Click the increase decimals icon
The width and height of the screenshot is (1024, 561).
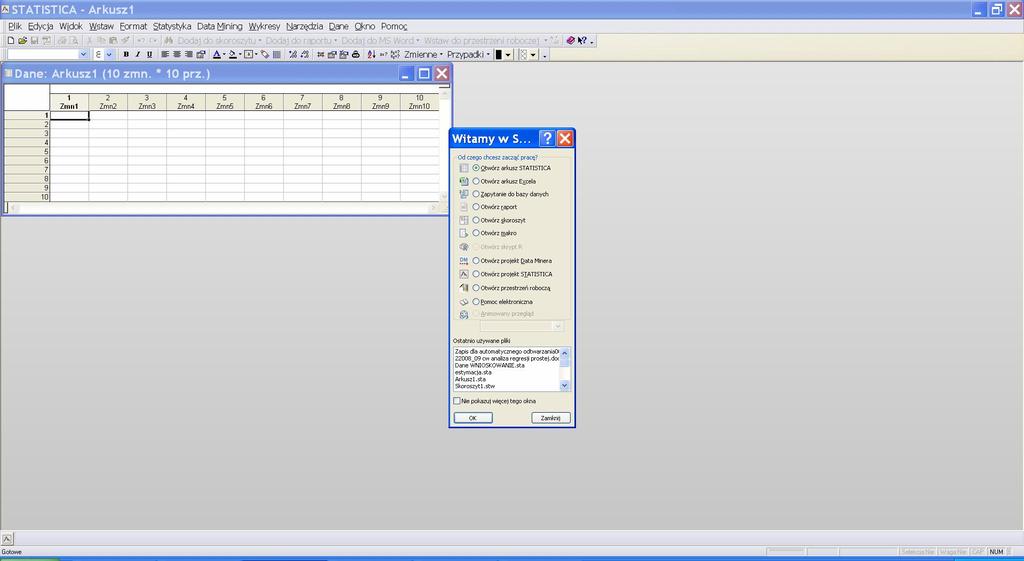[293, 55]
